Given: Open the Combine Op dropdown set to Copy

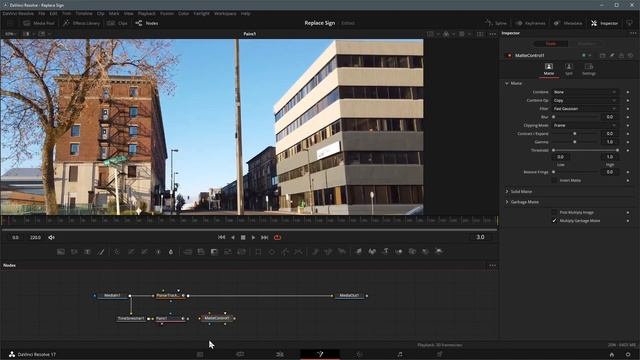Looking at the screenshot, I should point(584,100).
